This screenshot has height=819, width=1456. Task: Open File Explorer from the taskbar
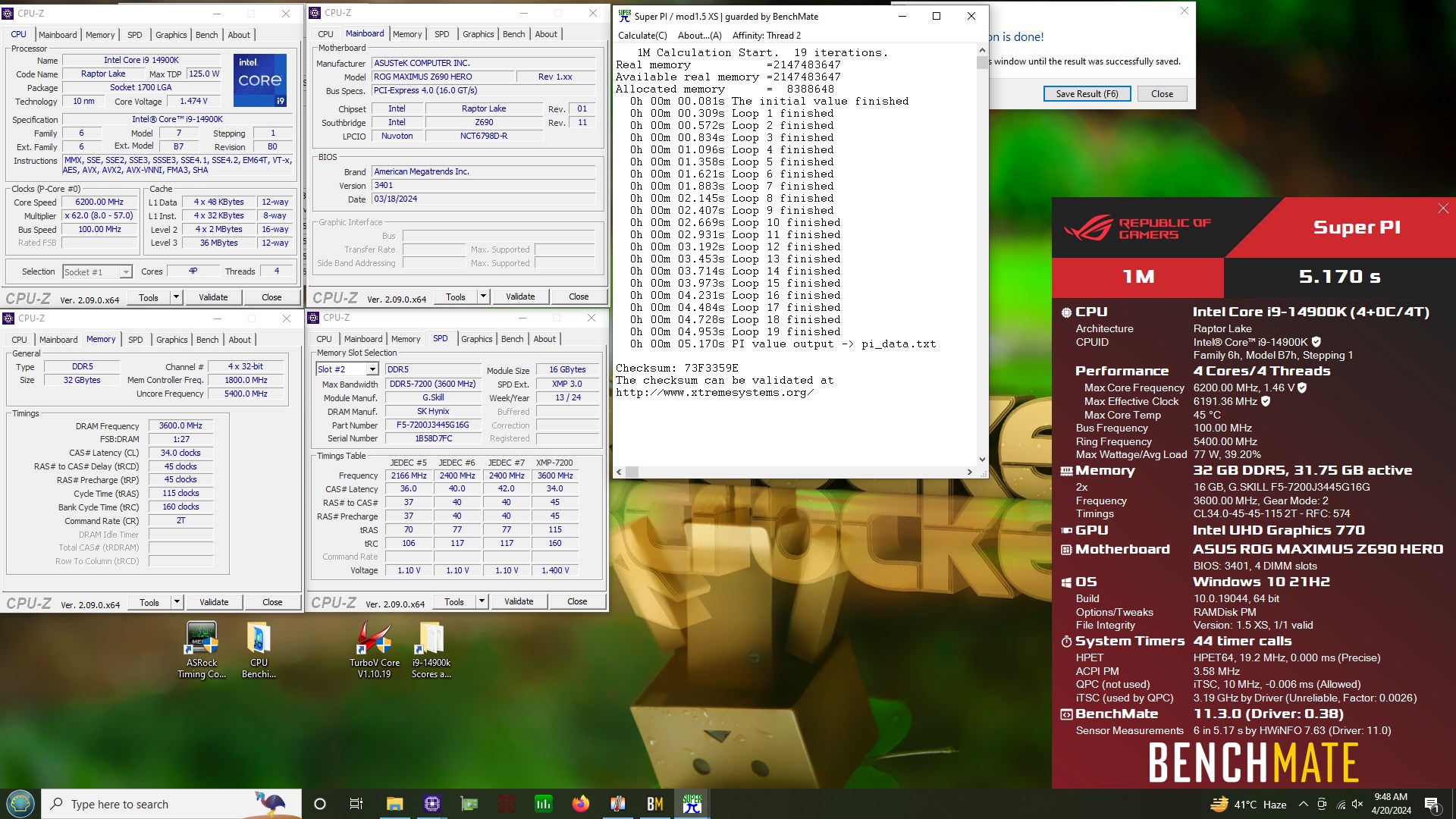point(394,804)
